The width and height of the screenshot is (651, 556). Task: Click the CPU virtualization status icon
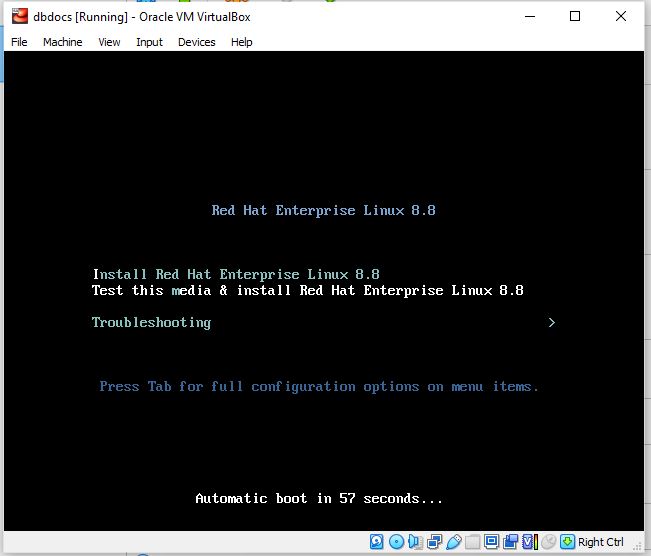click(530, 542)
